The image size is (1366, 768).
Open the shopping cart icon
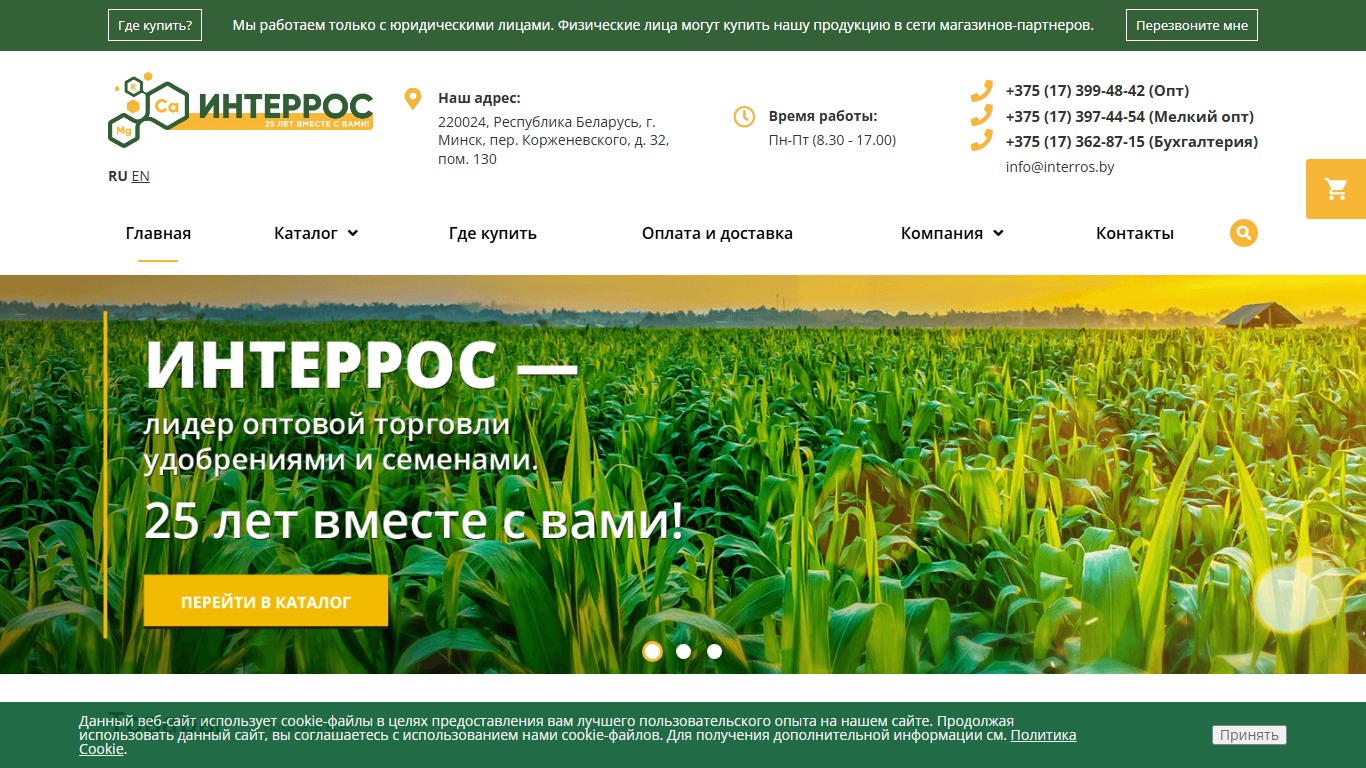1336,189
